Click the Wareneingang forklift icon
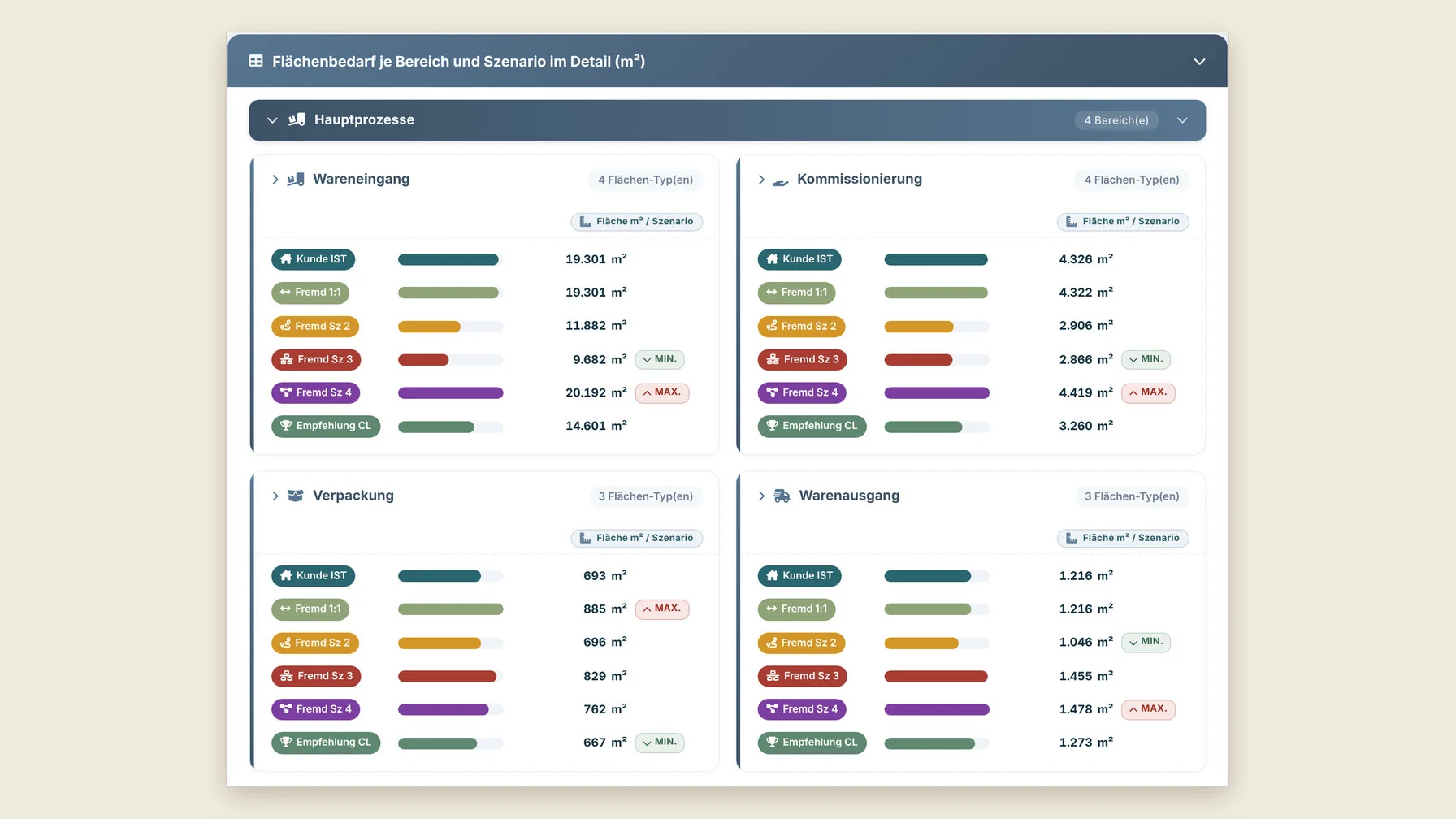Viewport: 1456px width, 819px height. [x=296, y=179]
